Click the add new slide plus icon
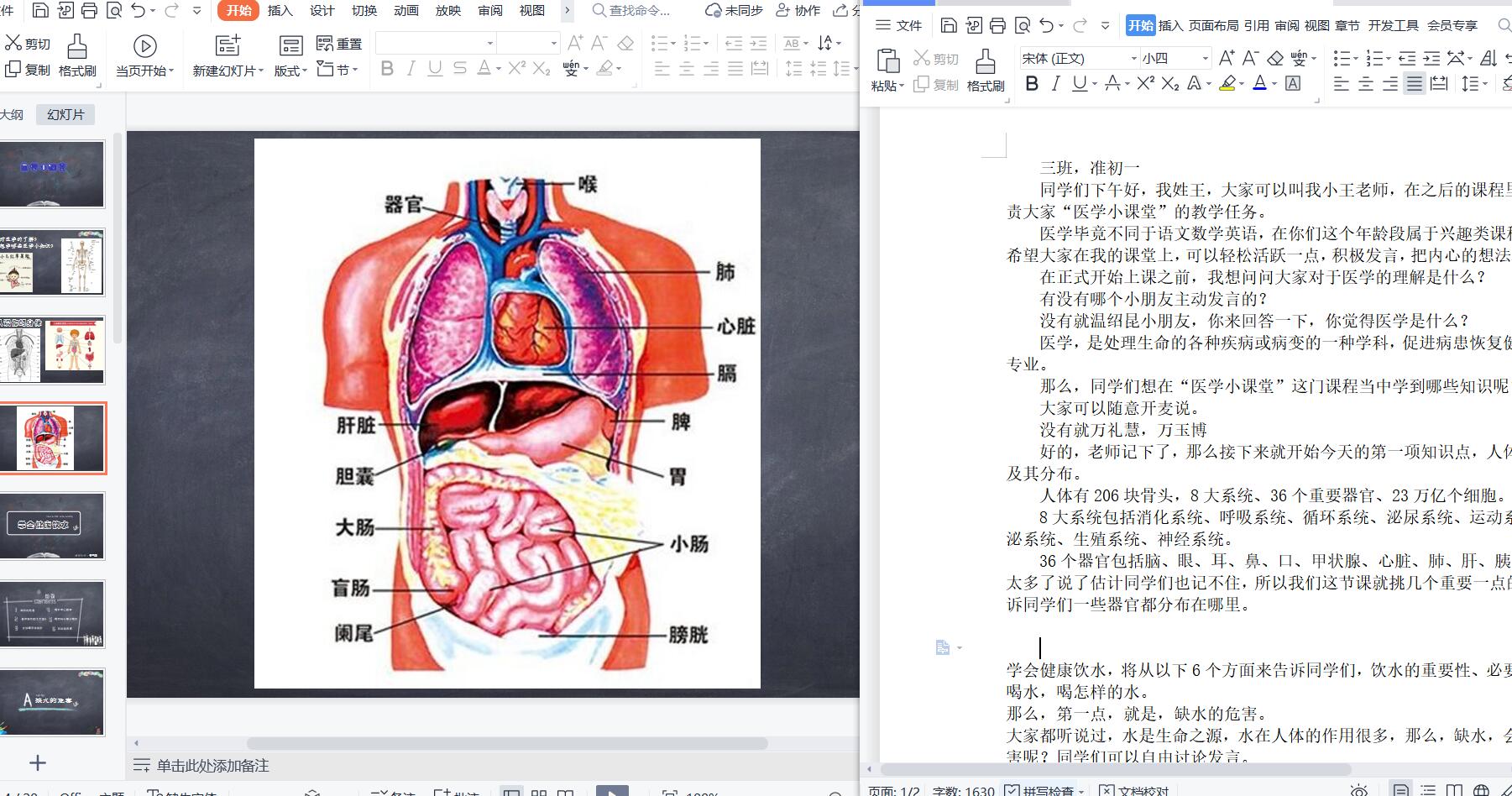The width and height of the screenshot is (1512, 796). [x=38, y=762]
